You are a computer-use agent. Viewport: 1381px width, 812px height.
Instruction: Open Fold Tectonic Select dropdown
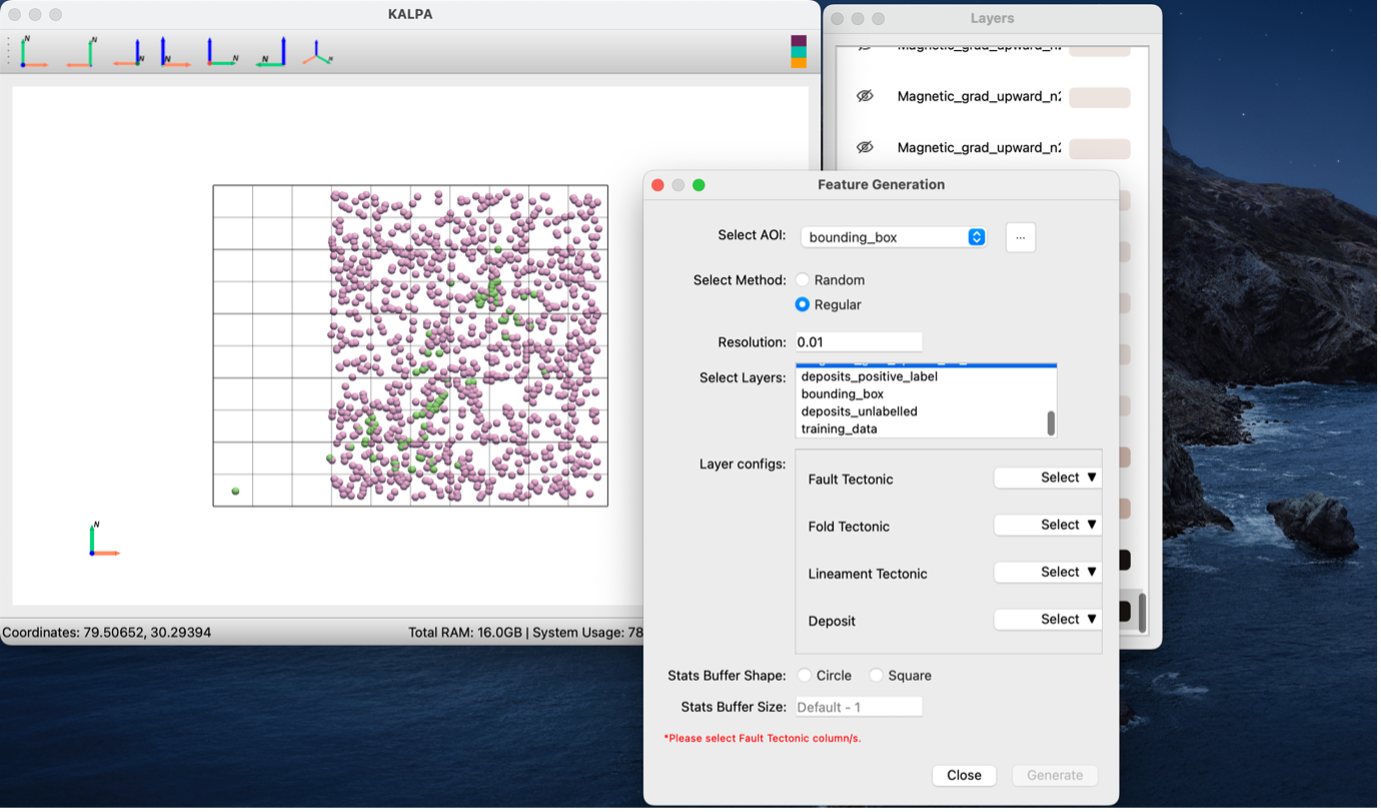pos(1047,525)
